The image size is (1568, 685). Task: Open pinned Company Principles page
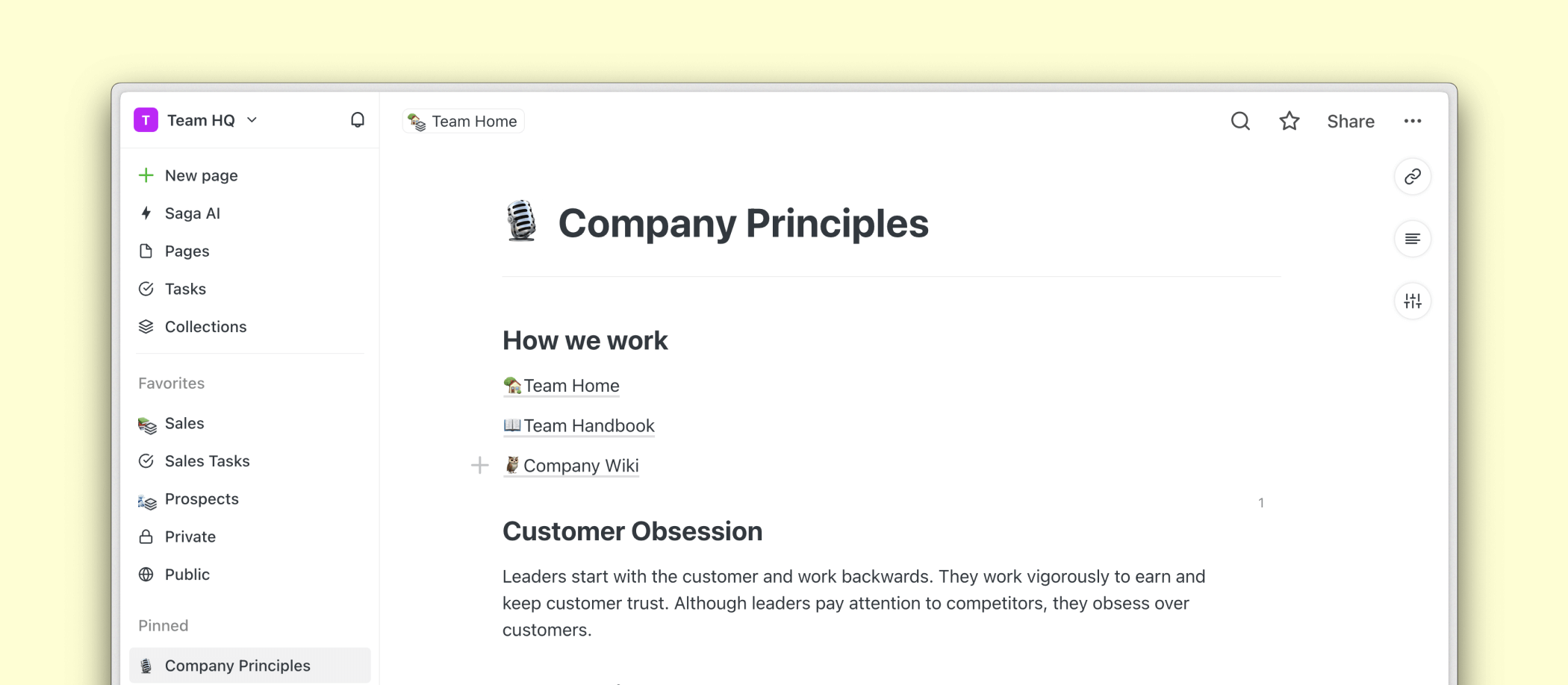click(237, 665)
